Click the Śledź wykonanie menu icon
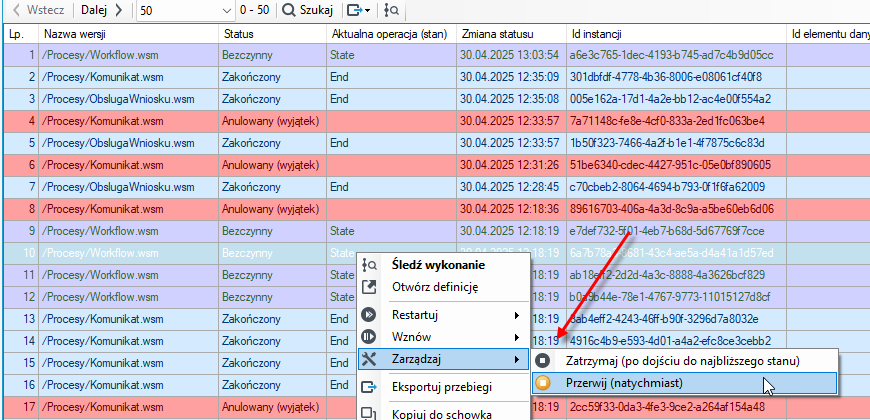870x420 pixels. tap(369, 265)
